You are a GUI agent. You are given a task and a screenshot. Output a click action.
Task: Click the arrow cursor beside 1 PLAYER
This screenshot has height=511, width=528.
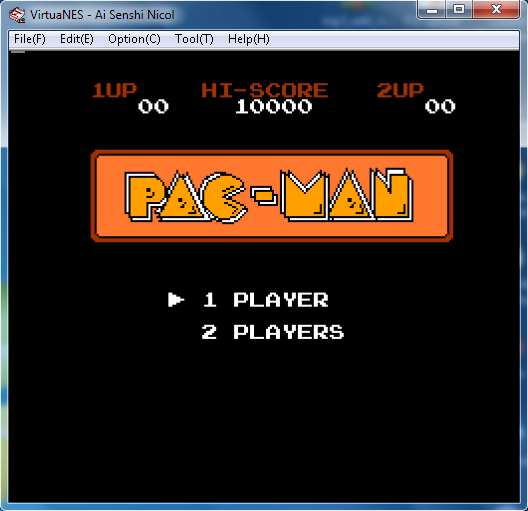[176, 300]
